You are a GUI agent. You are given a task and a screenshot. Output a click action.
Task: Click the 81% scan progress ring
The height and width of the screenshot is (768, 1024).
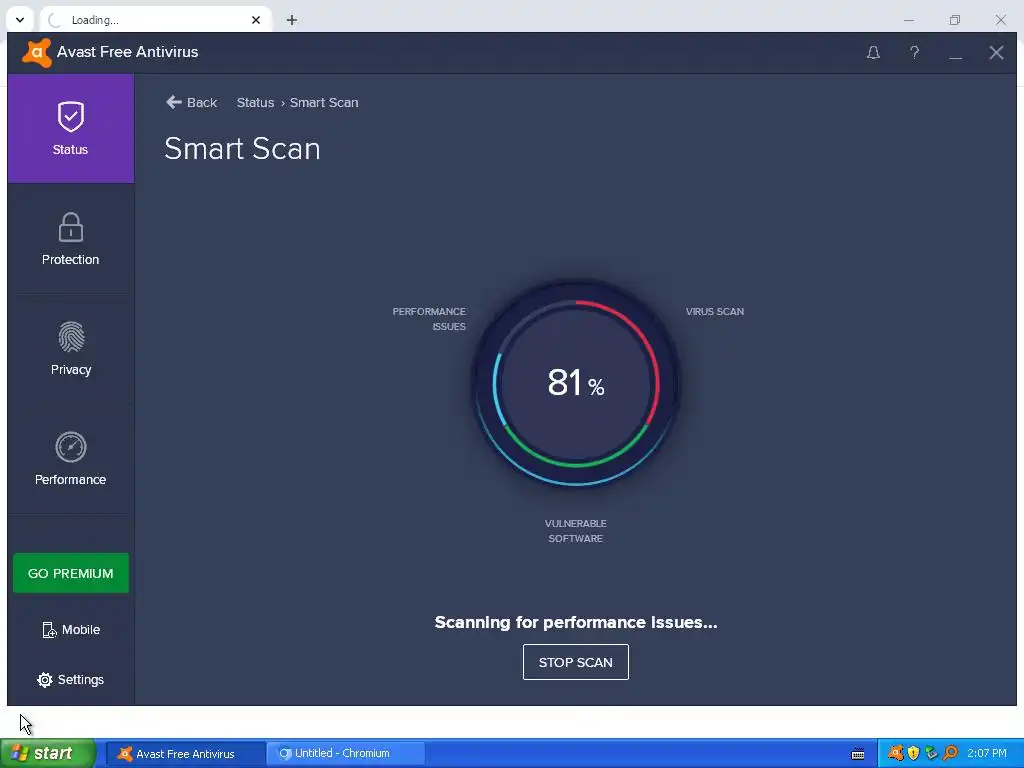[x=575, y=383]
